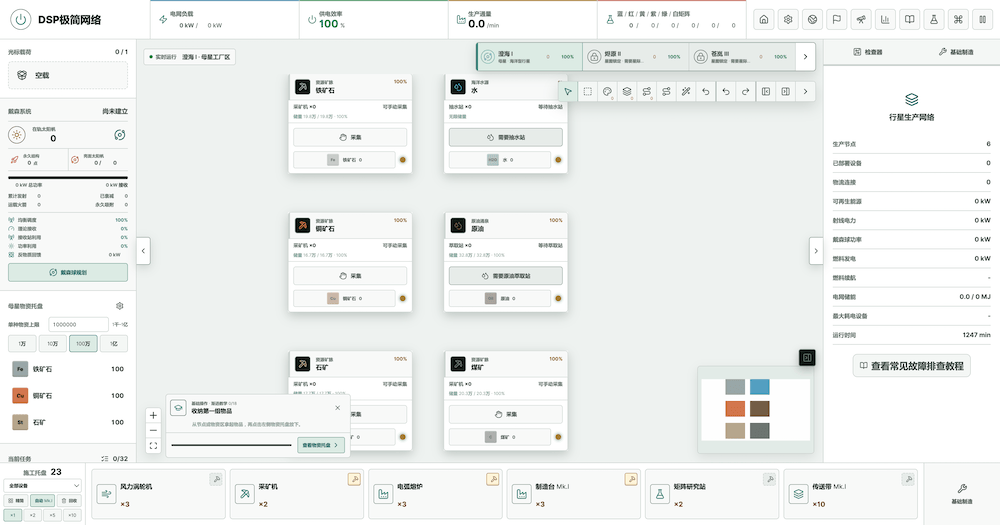Select the ×2 build multiplier

tap(33, 515)
